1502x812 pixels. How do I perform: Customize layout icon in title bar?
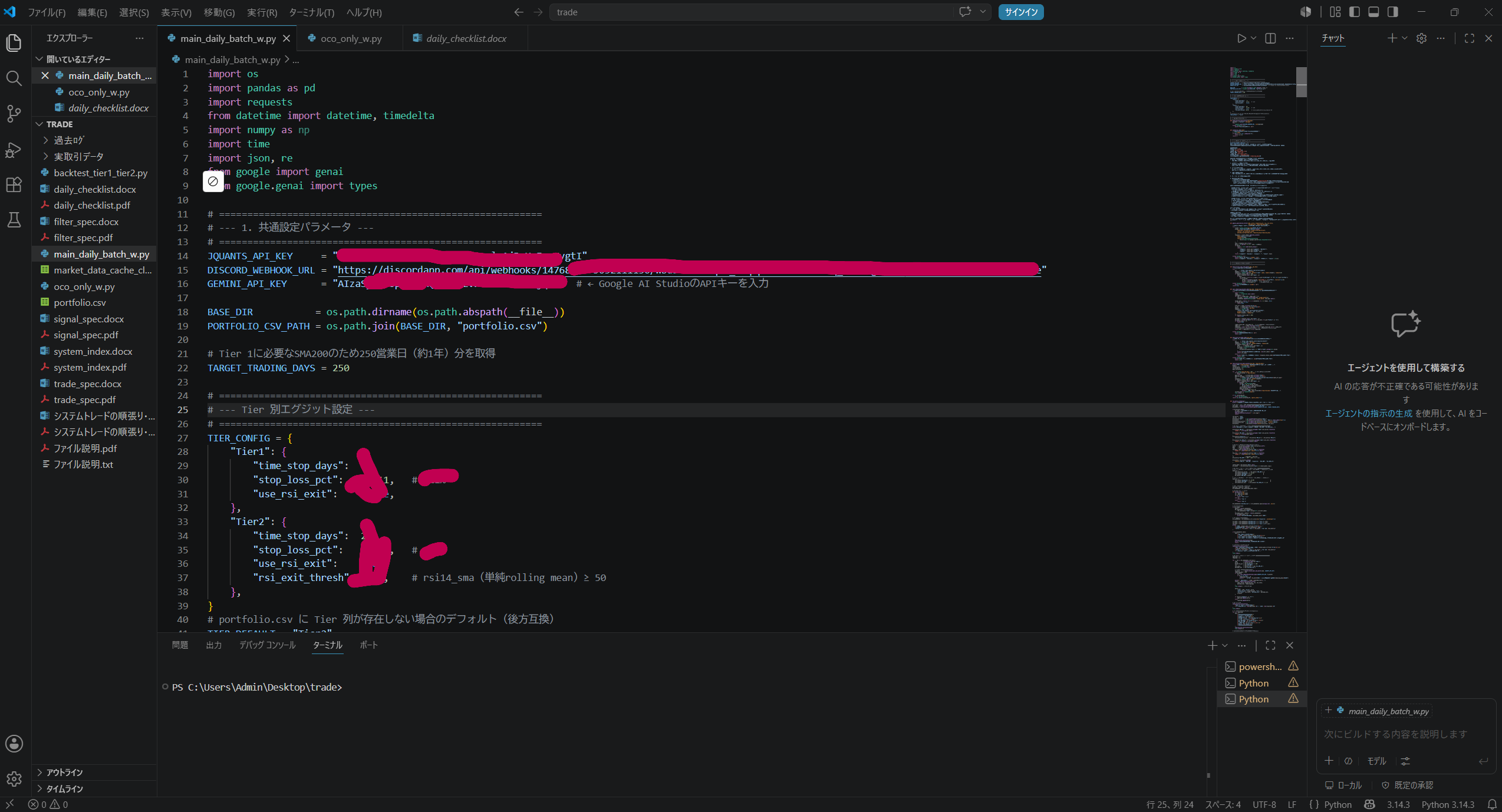click(x=1335, y=12)
